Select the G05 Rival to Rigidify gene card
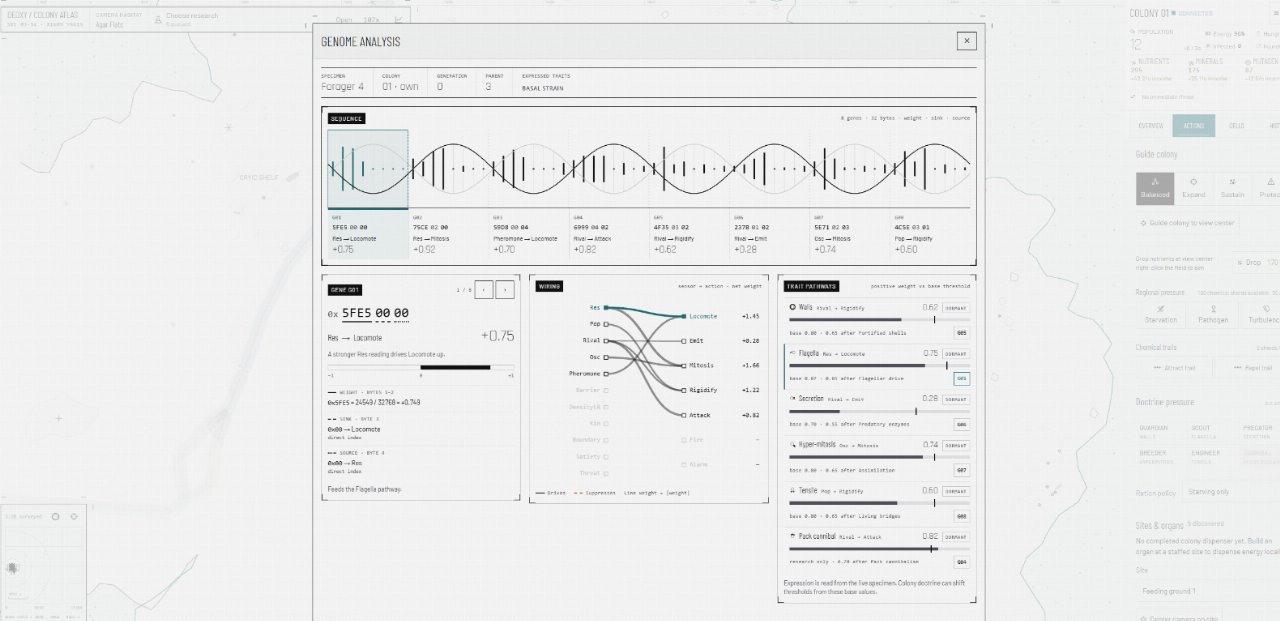Viewport: 1280px width, 621px height. (x=688, y=236)
